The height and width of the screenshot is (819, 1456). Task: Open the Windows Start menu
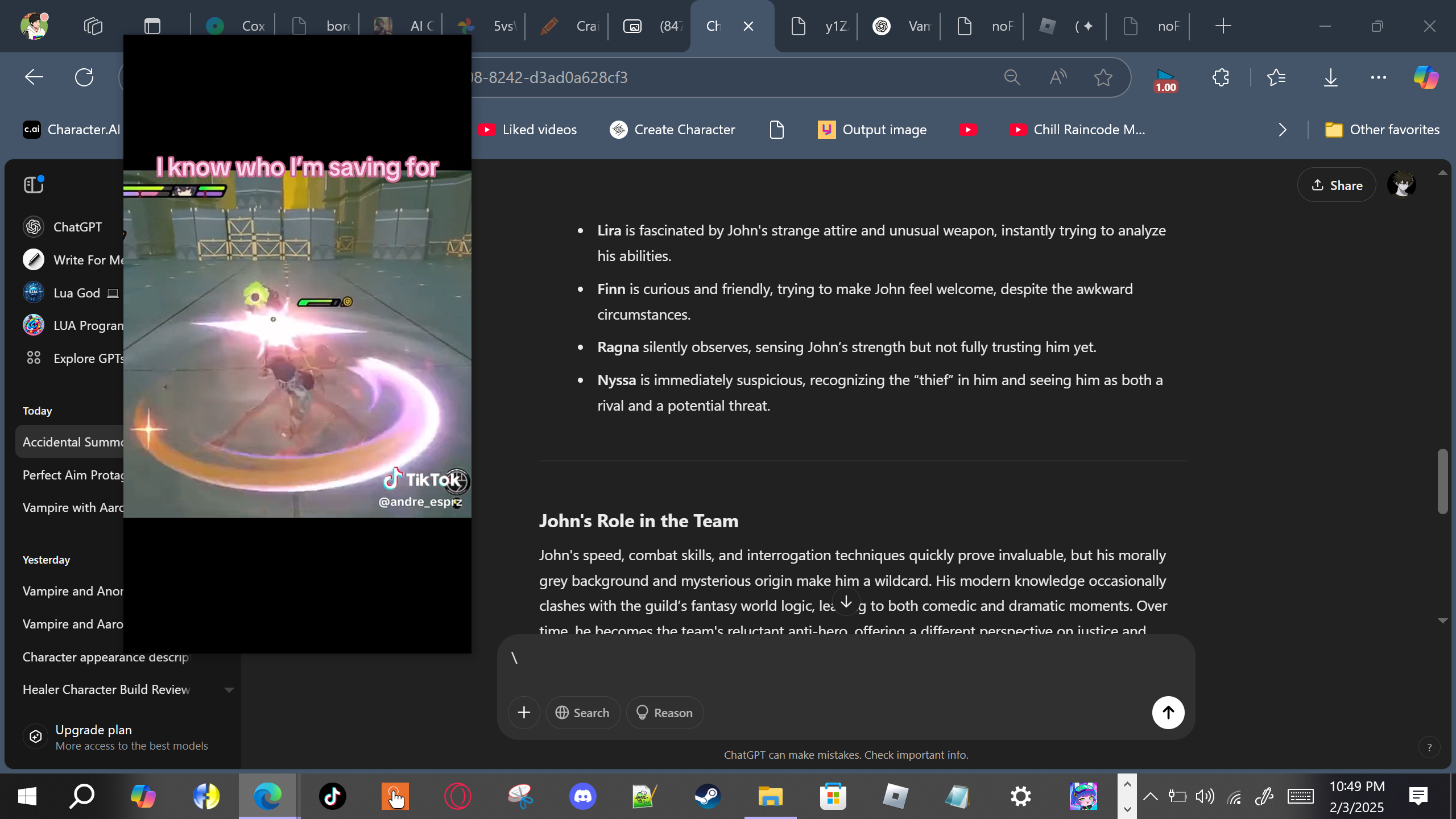pos(27,796)
